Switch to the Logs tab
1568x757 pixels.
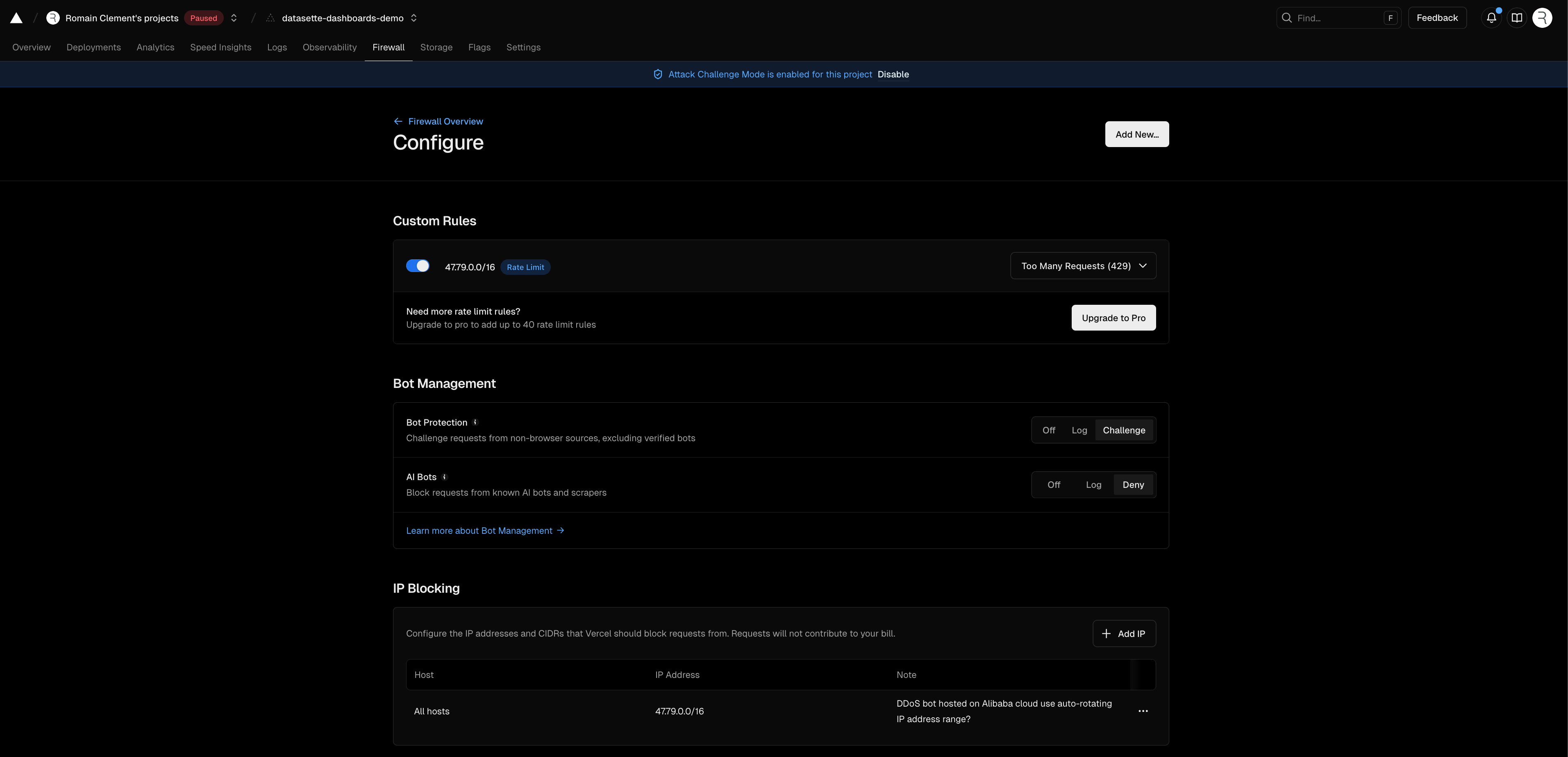click(x=277, y=48)
